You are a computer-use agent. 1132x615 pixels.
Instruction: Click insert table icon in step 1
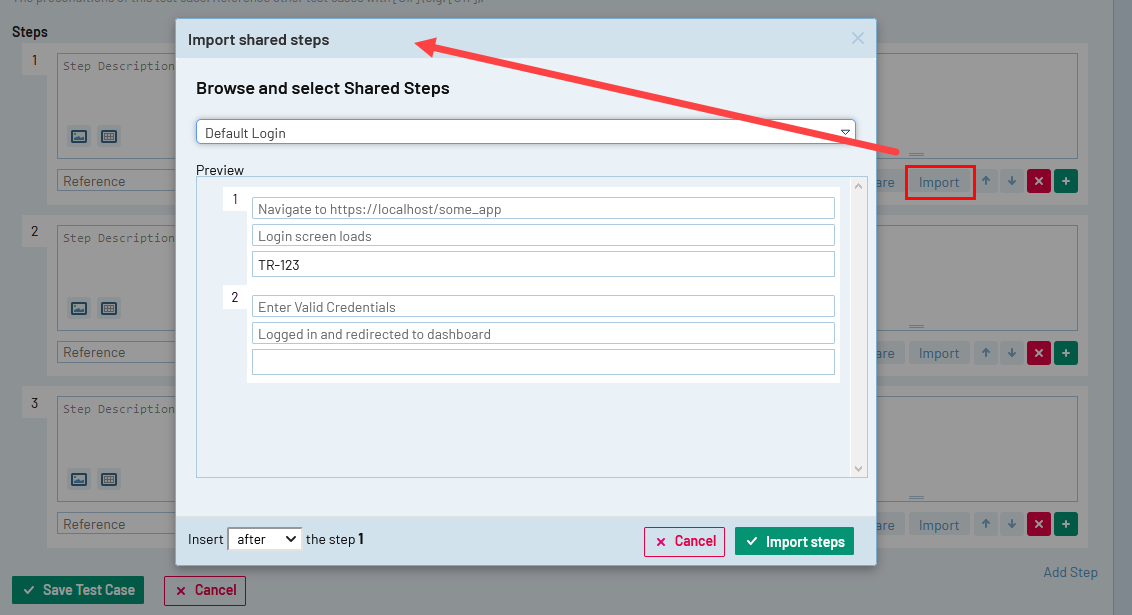pos(109,136)
